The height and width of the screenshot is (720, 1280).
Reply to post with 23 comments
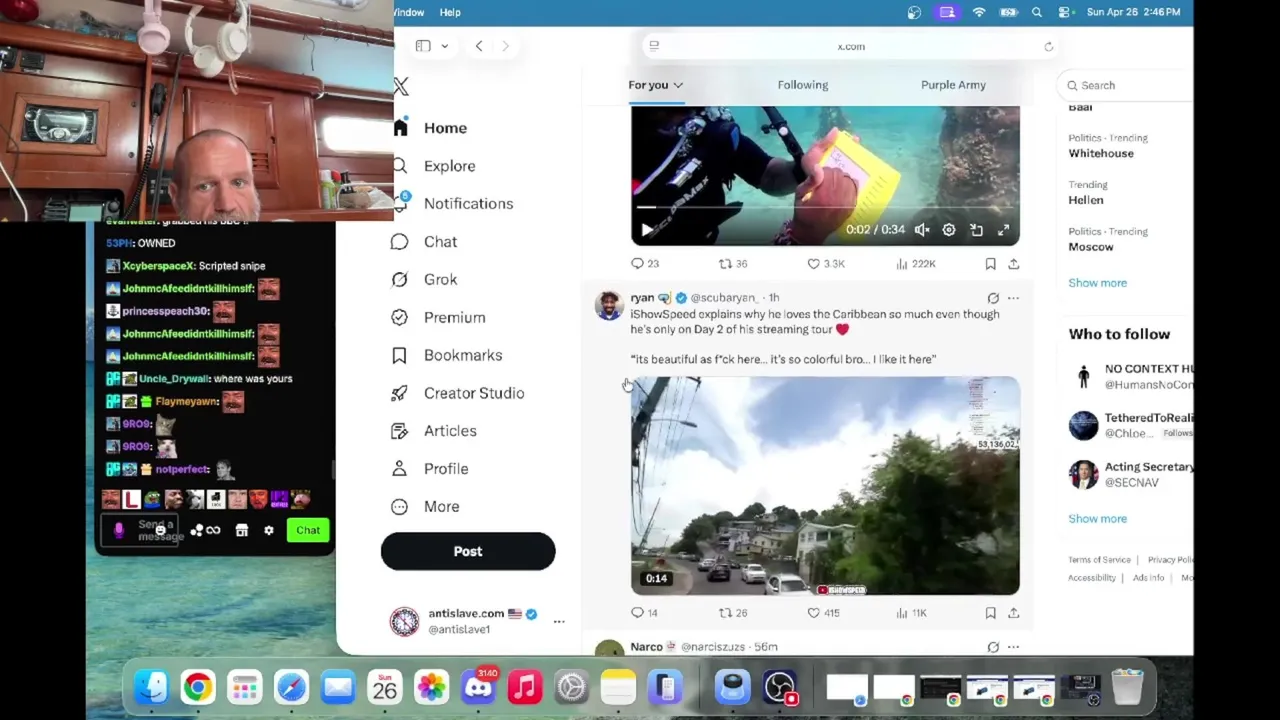pos(645,264)
